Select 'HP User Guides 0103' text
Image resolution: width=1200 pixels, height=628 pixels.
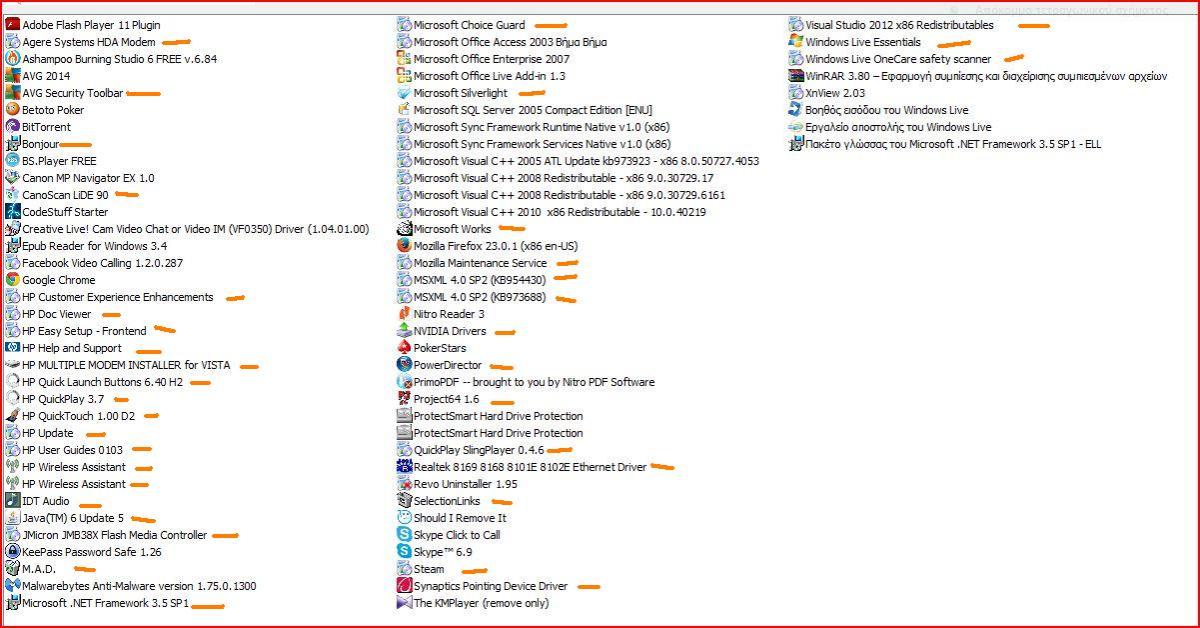73,450
